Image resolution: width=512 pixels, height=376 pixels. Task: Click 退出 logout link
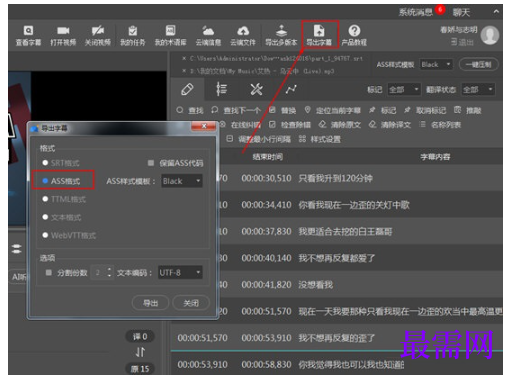462,42
